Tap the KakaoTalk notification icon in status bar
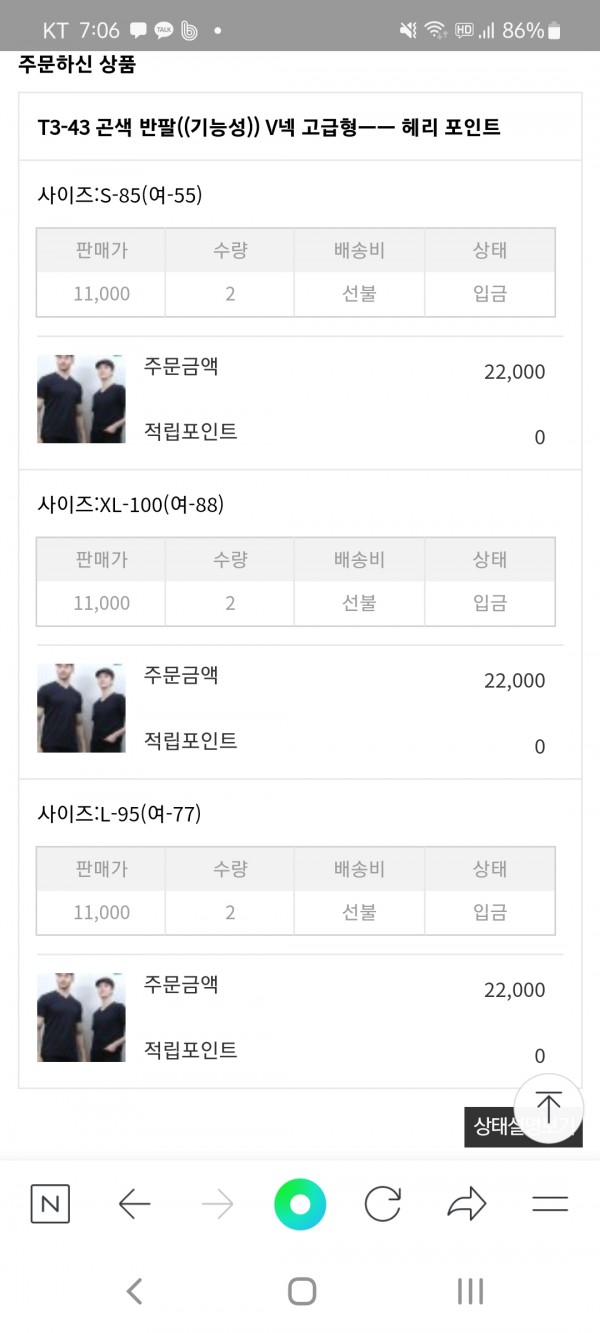This screenshot has height=1333, width=600. point(163,30)
